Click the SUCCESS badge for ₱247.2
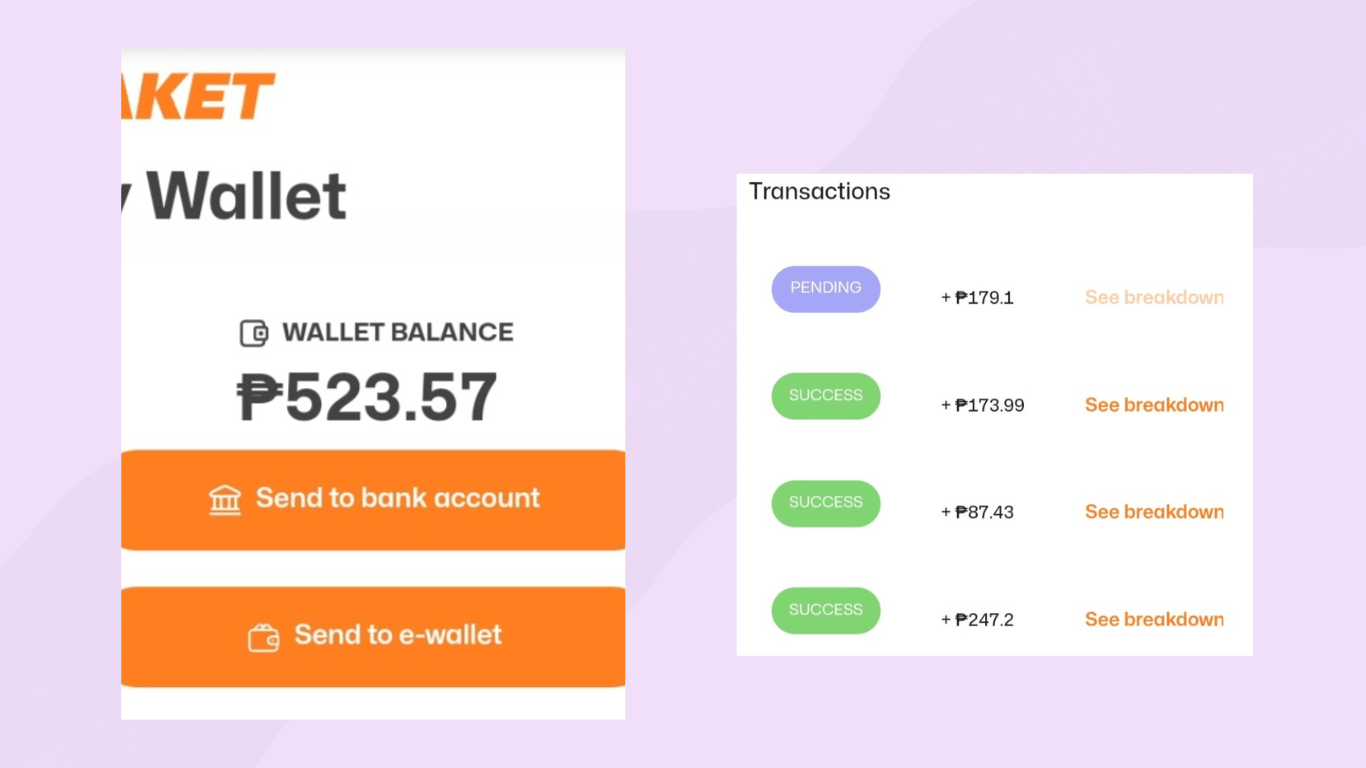This screenshot has width=1366, height=768. (x=825, y=610)
